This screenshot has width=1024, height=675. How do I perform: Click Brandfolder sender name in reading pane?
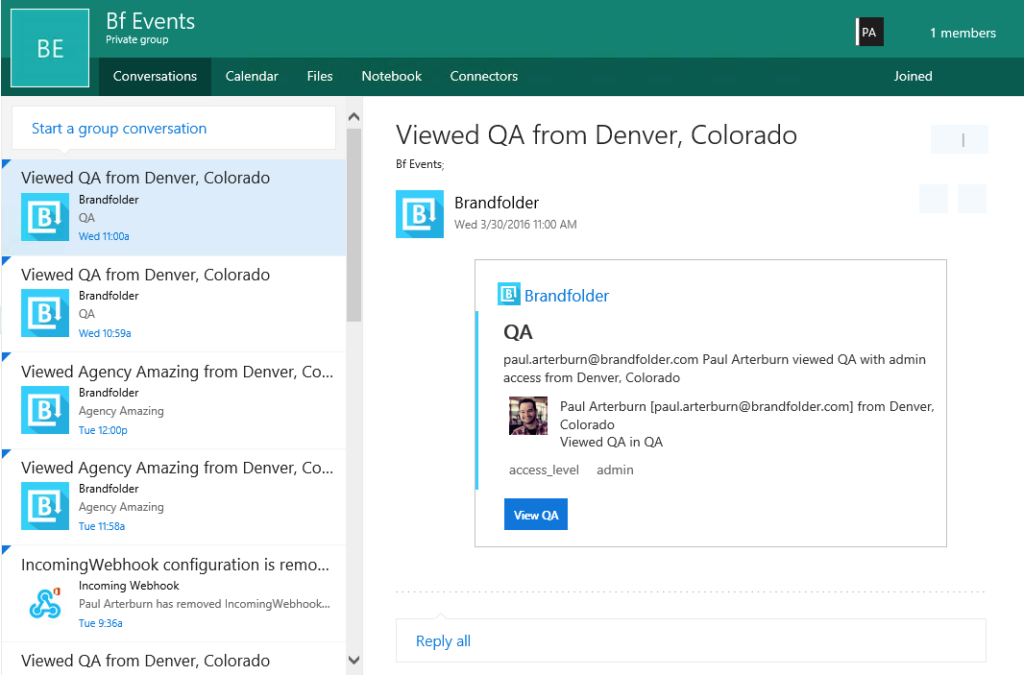[496, 202]
